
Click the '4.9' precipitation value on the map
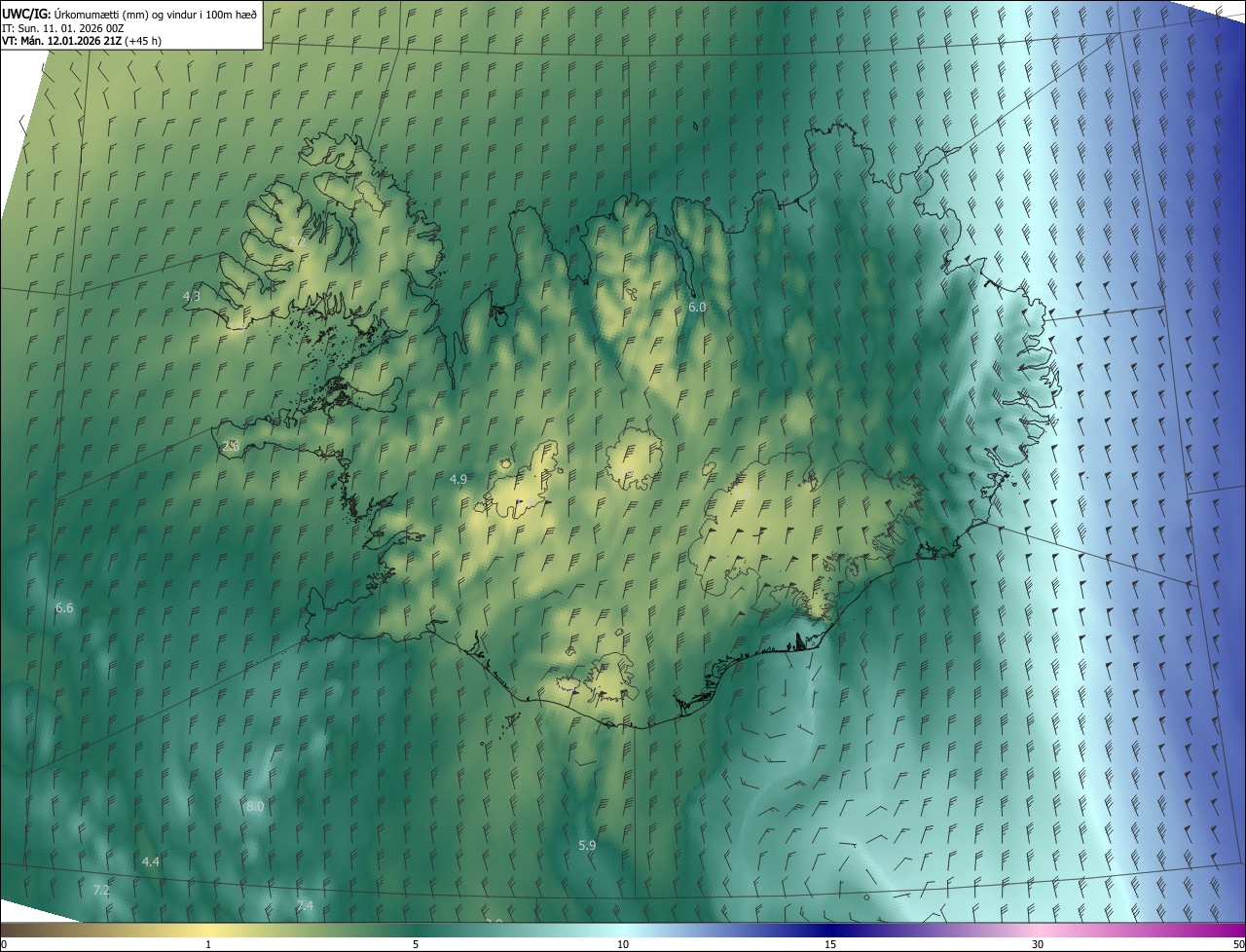point(458,479)
